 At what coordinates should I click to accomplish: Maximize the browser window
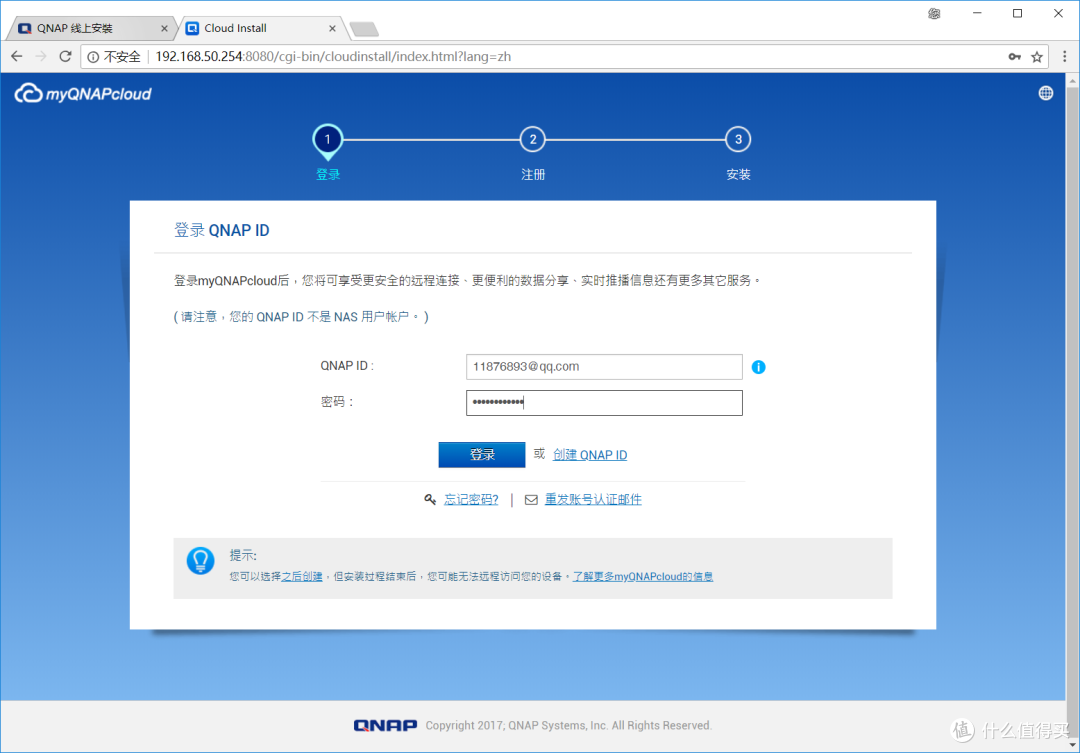pyautogui.click(x=1017, y=13)
